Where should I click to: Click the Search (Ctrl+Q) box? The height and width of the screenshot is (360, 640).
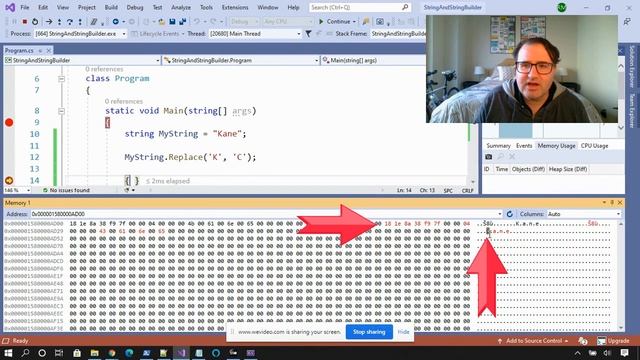(360, 7)
